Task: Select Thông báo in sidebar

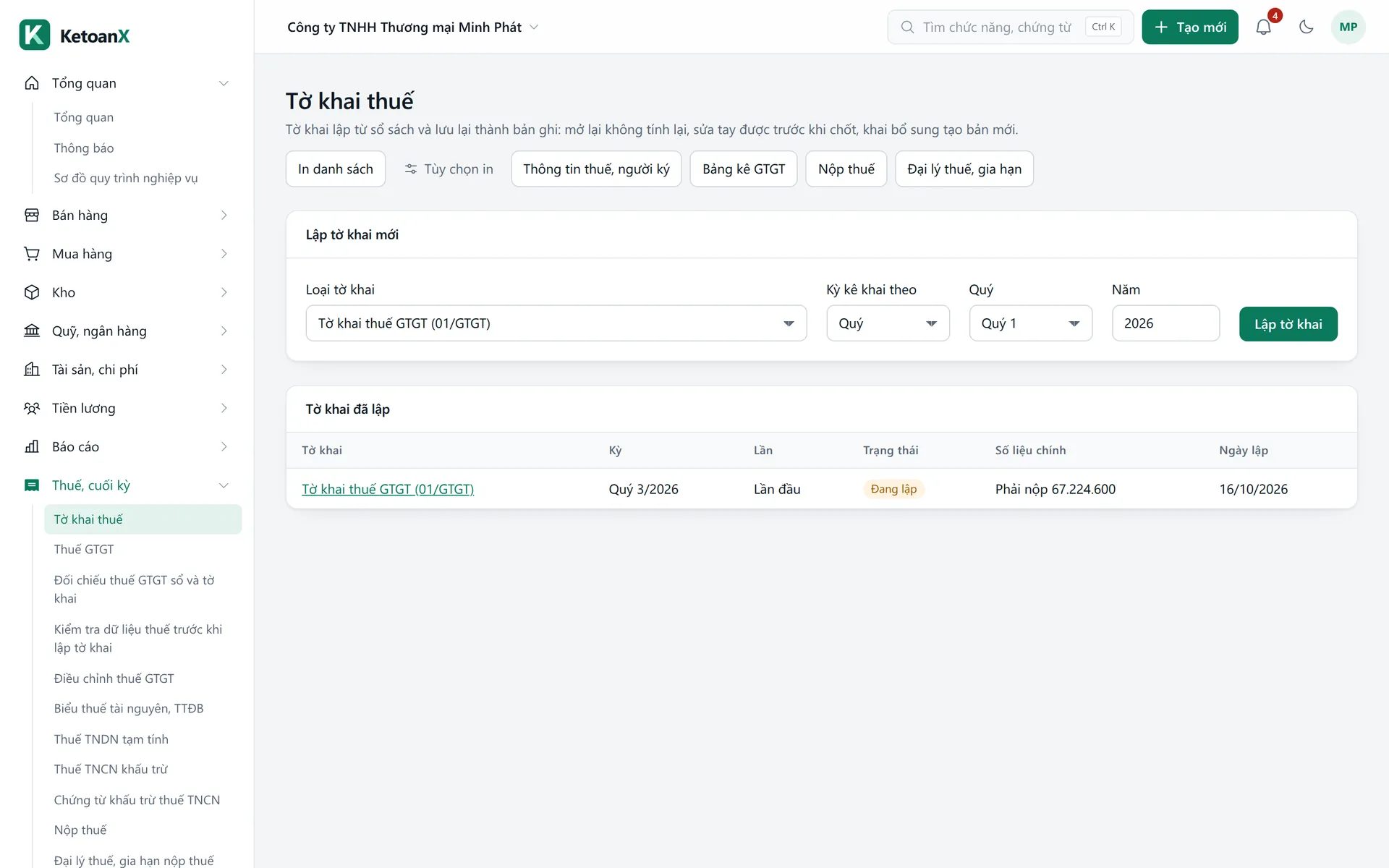Action: coord(143,148)
